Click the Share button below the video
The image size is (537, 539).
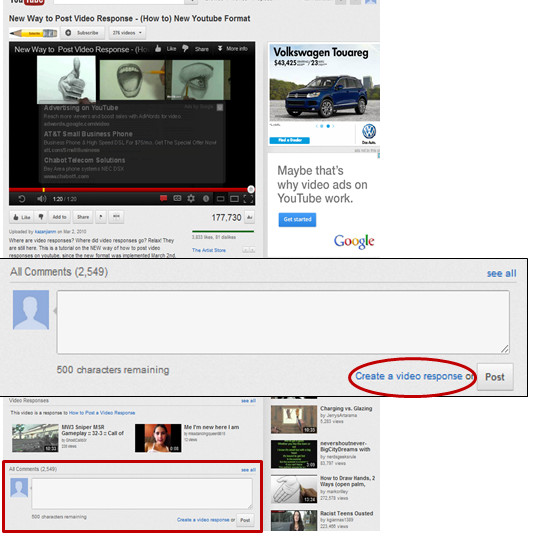(x=83, y=217)
